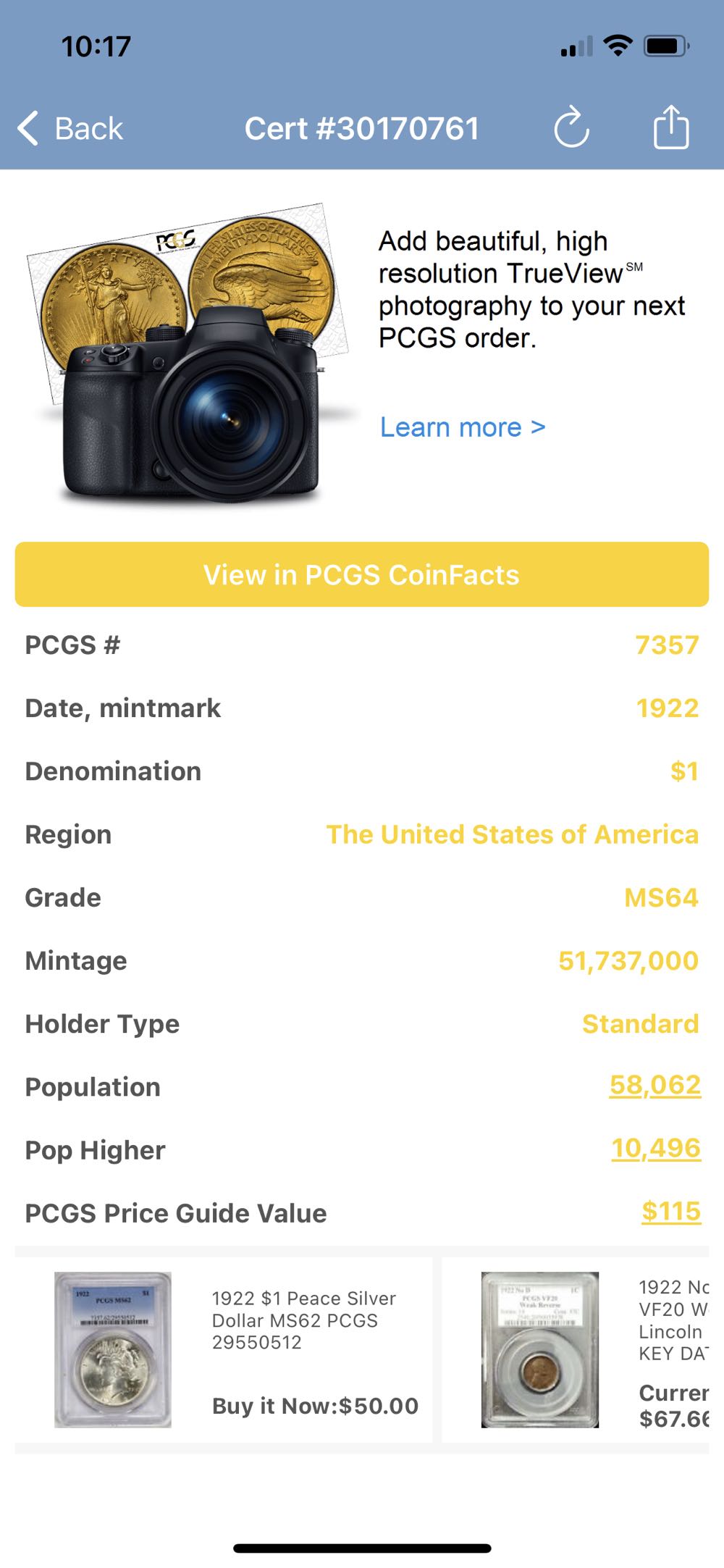Tap the MS64 grade value
Image resolution: width=724 pixels, height=1568 pixels.
click(x=661, y=897)
